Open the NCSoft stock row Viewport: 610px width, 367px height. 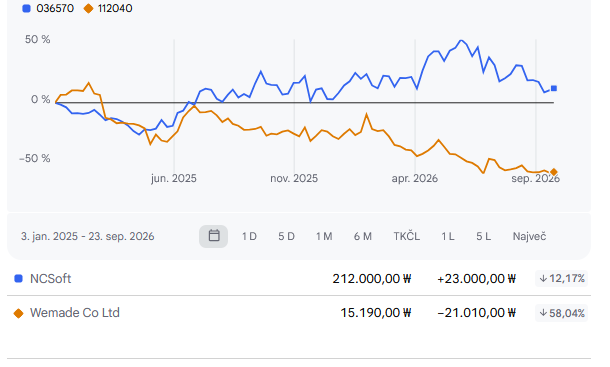click(x=299, y=279)
